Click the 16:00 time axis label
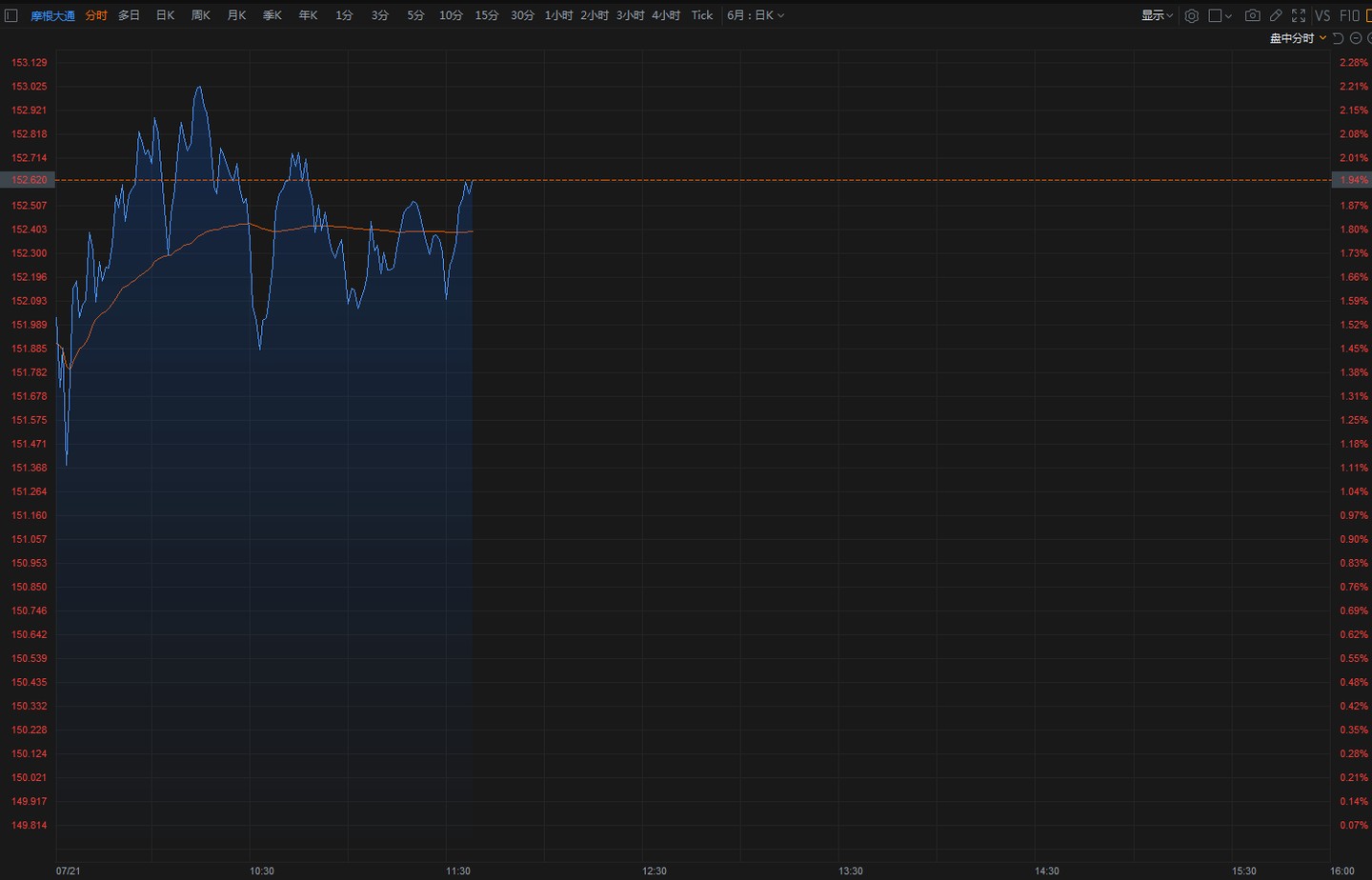 (x=1342, y=871)
